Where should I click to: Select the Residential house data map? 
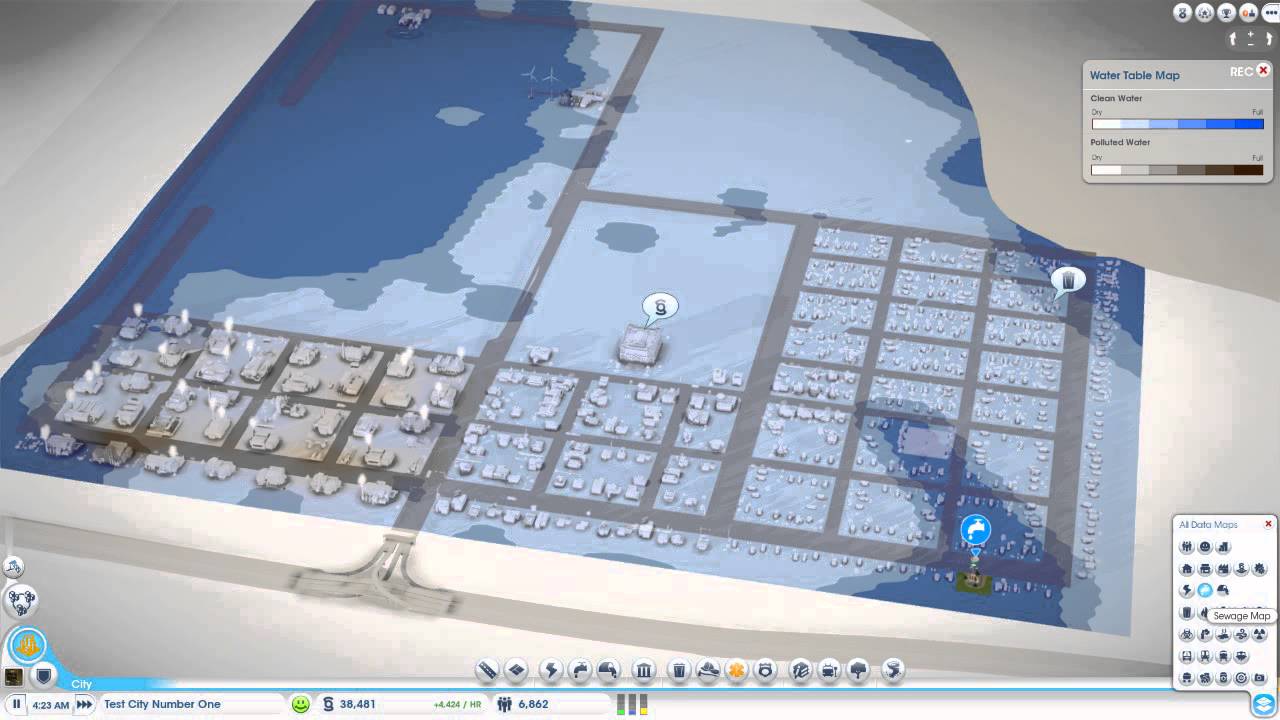(x=1187, y=568)
